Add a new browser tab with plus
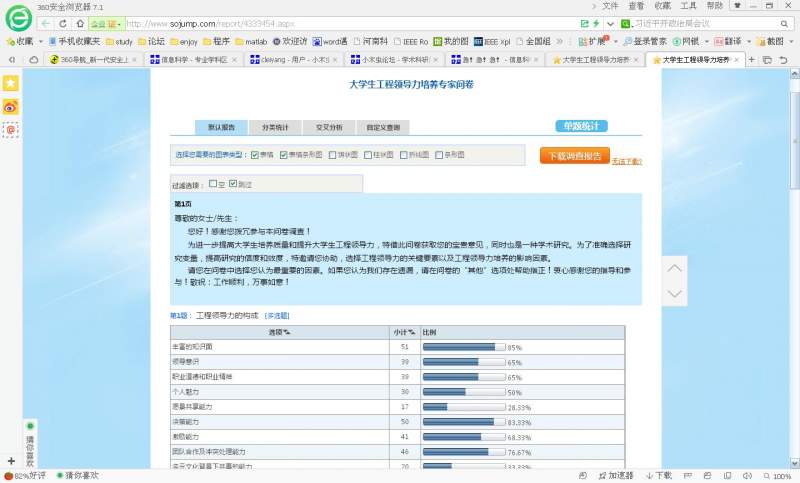This screenshot has height=483, width=800. pyautogui.click(x=752, y=60)
